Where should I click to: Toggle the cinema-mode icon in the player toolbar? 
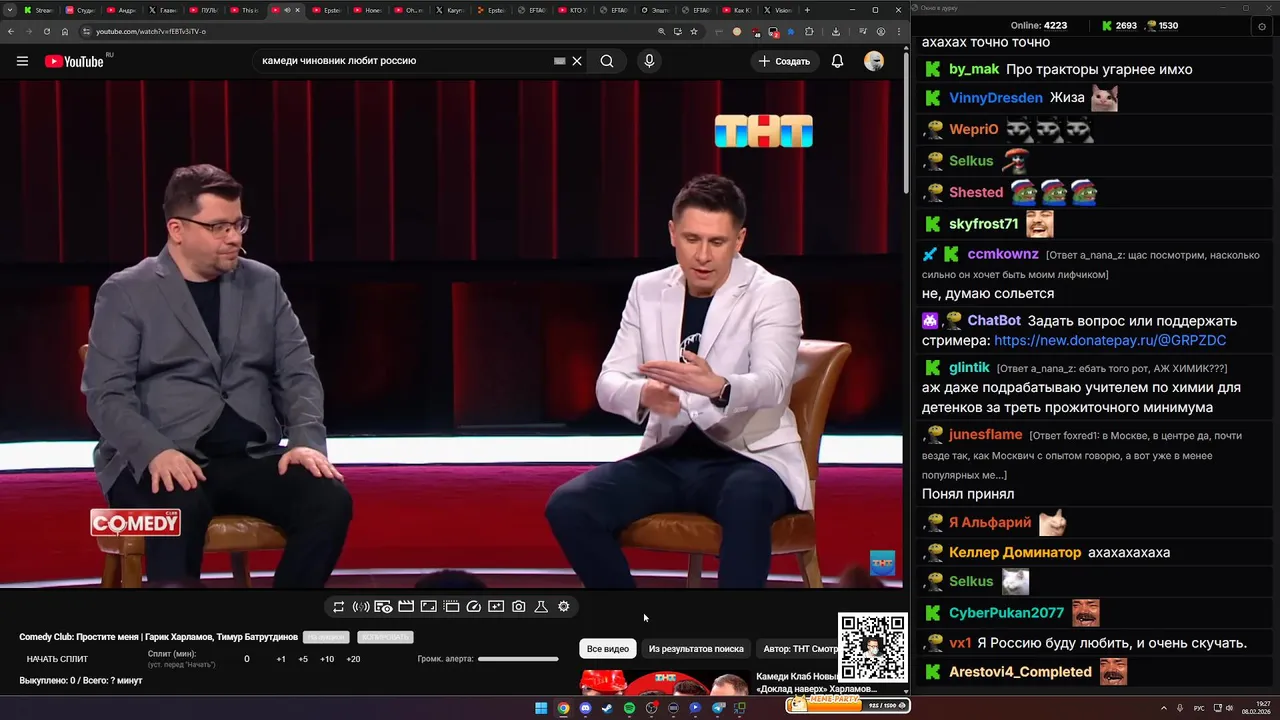(451, 607)
